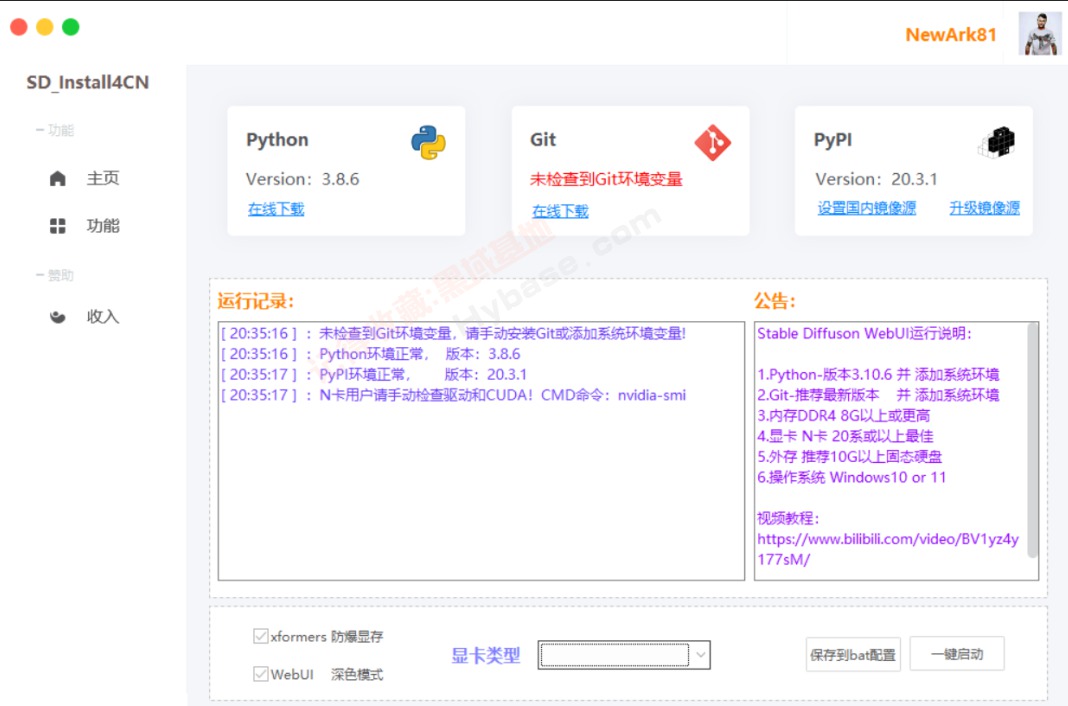
Task: Toggle the xformers 防爆显存 checkbox
Action: [260, 637]
